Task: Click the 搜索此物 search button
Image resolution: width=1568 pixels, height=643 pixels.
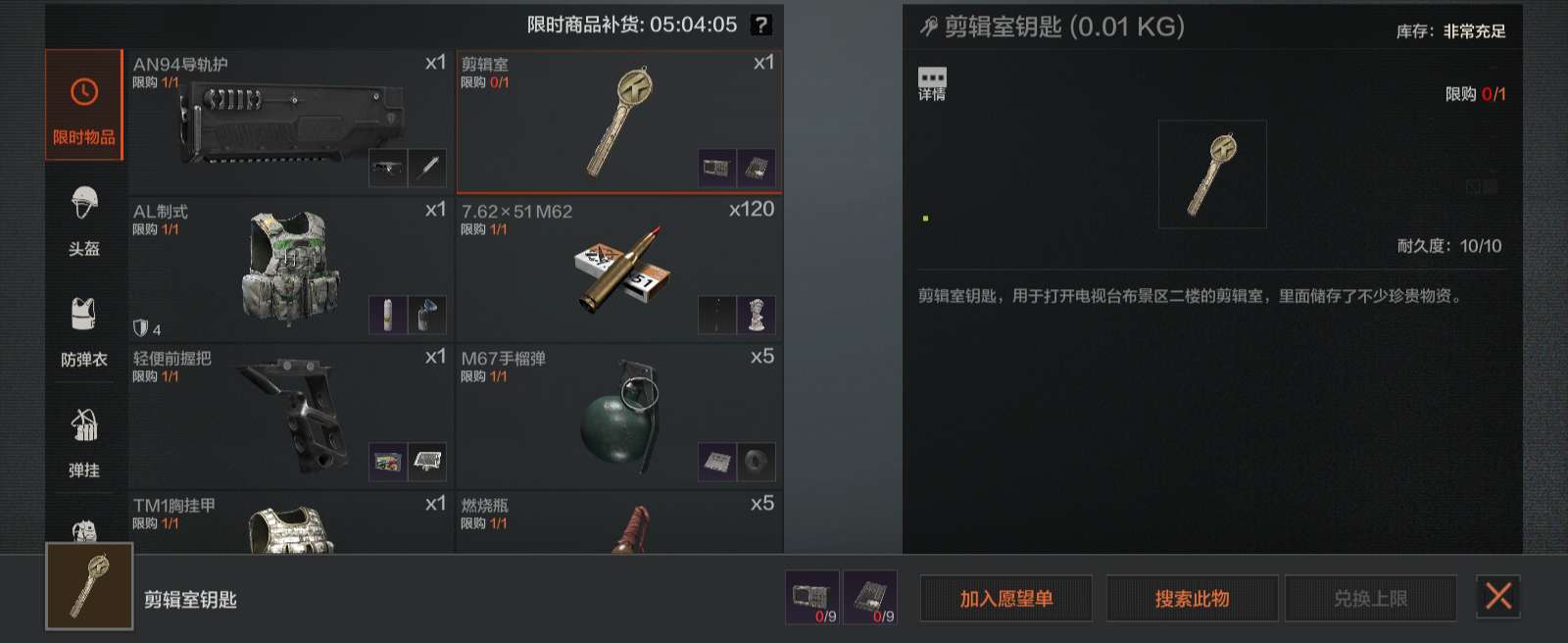Action: (1193, 598)
